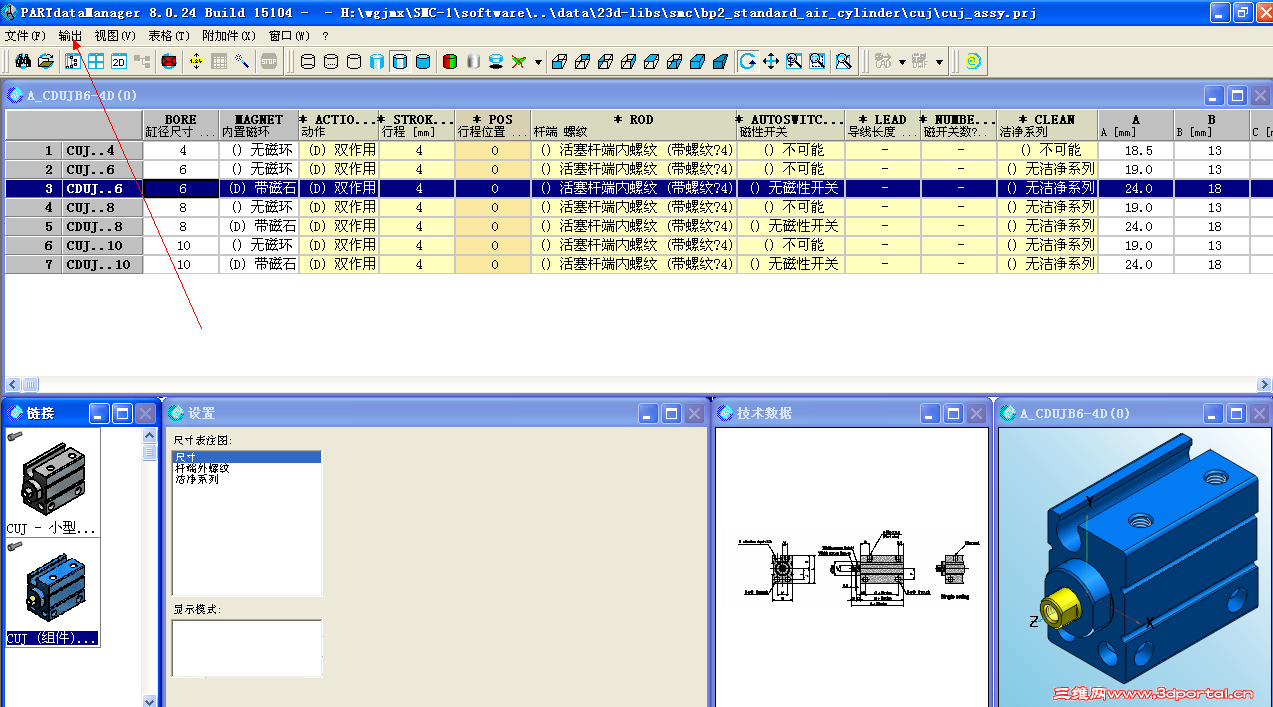This screenshot has height=707, width=1273.
Task: Open the search (binoculars) tool
Action: click(22, 61)
